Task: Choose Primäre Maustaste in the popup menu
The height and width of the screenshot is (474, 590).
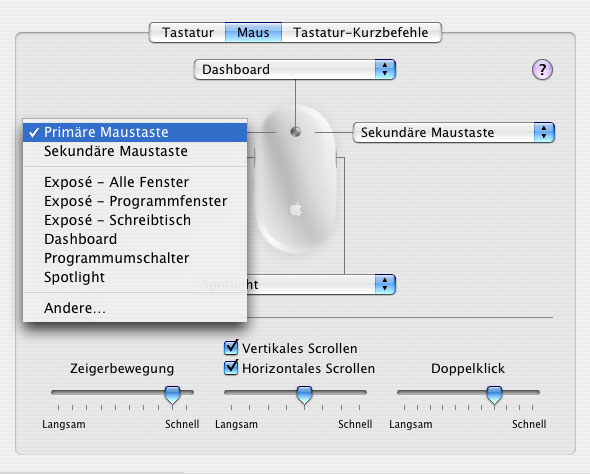Action: pos(135,132)
